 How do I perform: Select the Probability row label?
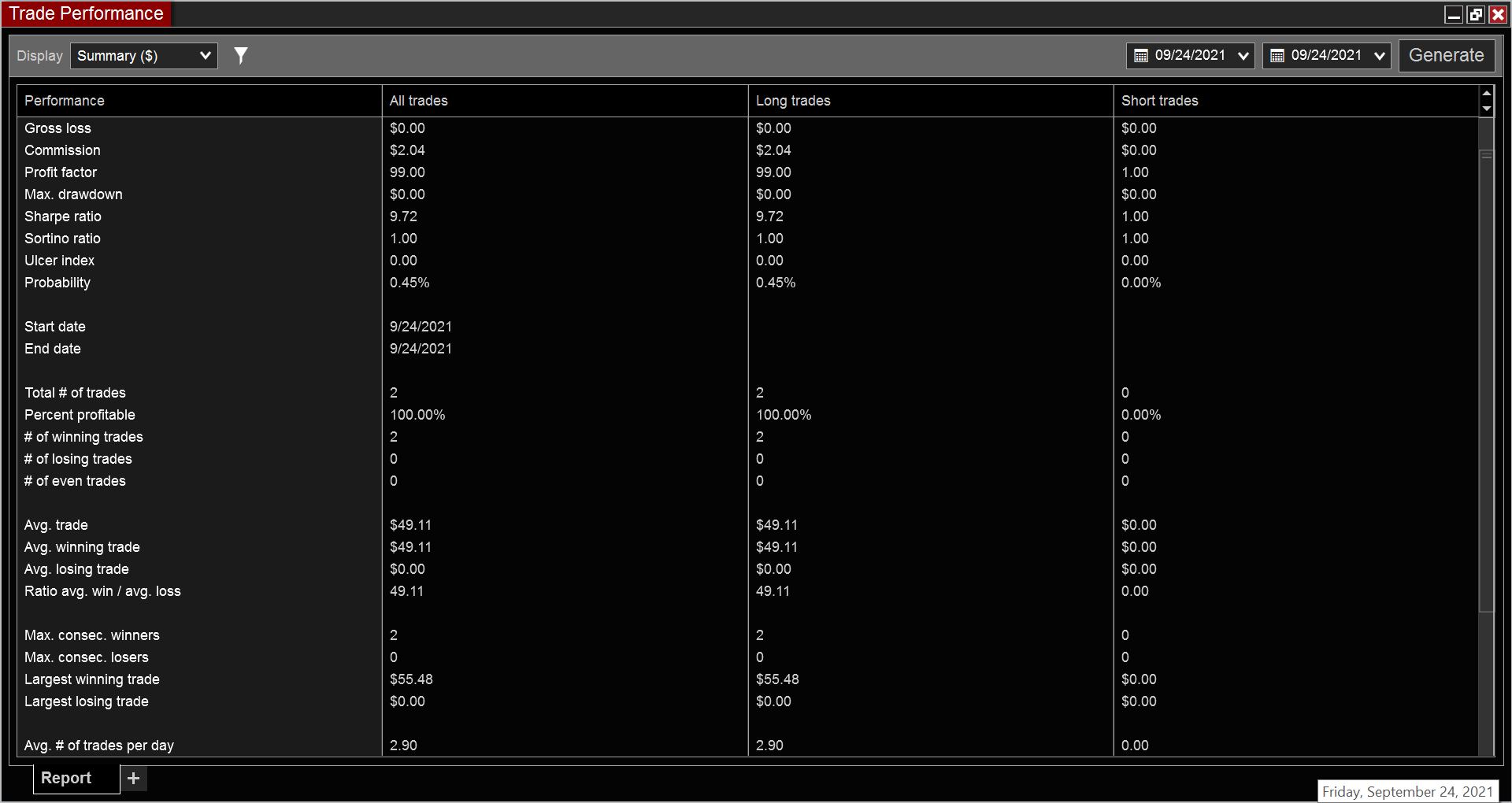pyautogui.click(x=57, y=283)
